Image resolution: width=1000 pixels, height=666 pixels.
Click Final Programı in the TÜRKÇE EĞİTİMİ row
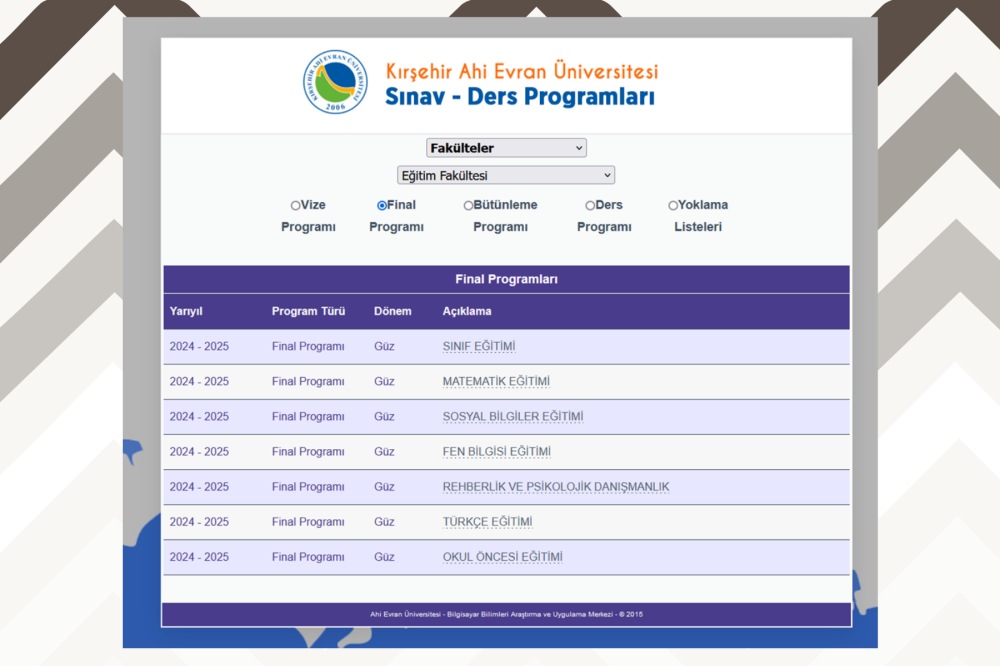point(308,522)
